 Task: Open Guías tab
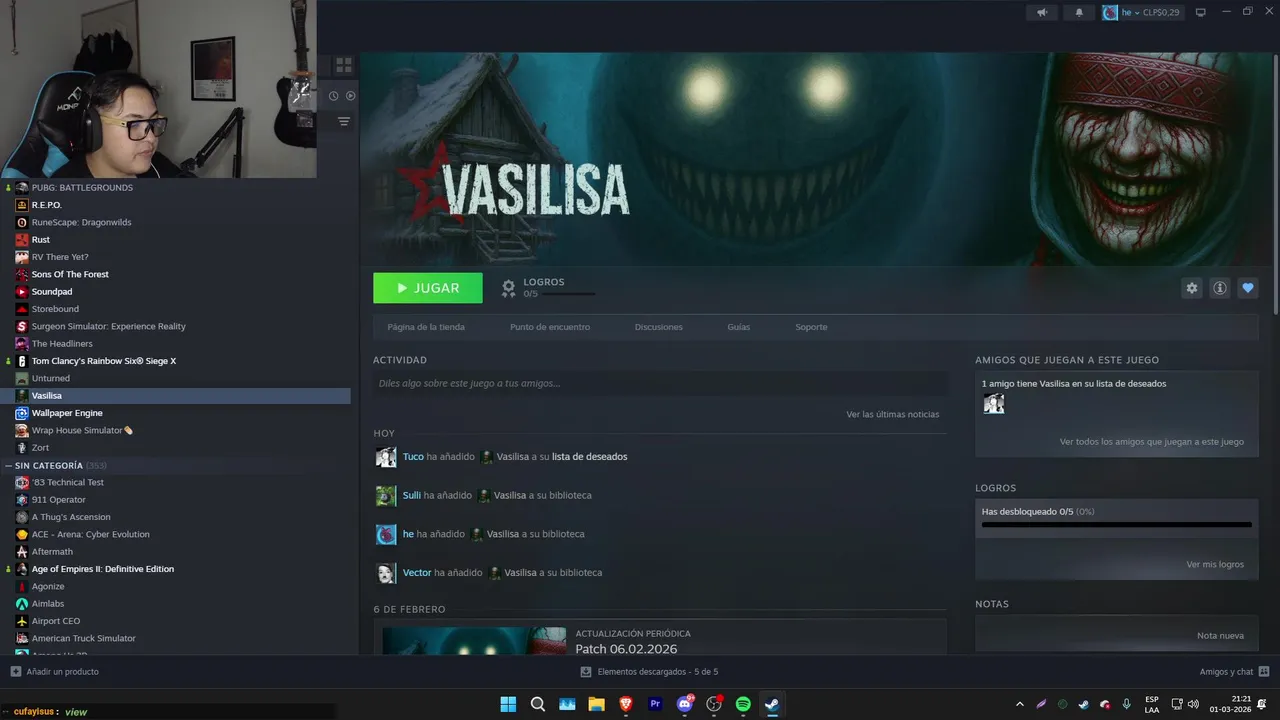point(739,327)
